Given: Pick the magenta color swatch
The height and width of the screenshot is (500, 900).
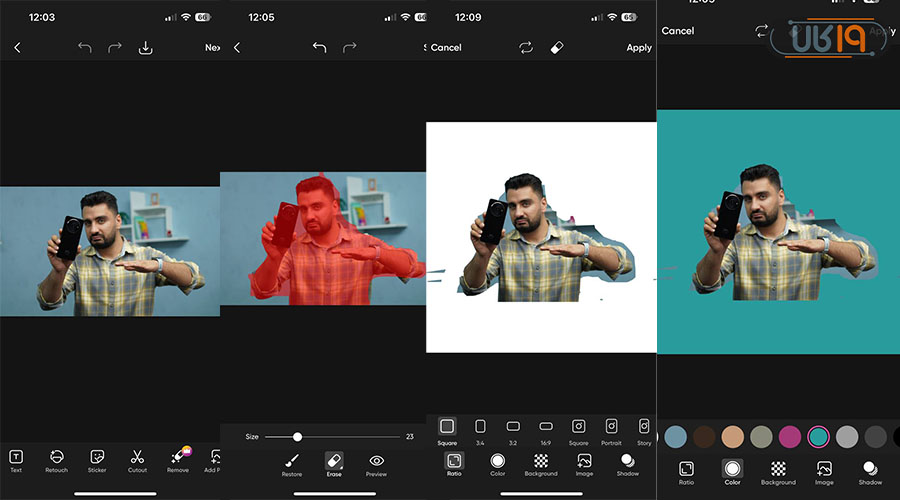Looking at the screenshot, I should pyautogui.click(x=790, y=436).
